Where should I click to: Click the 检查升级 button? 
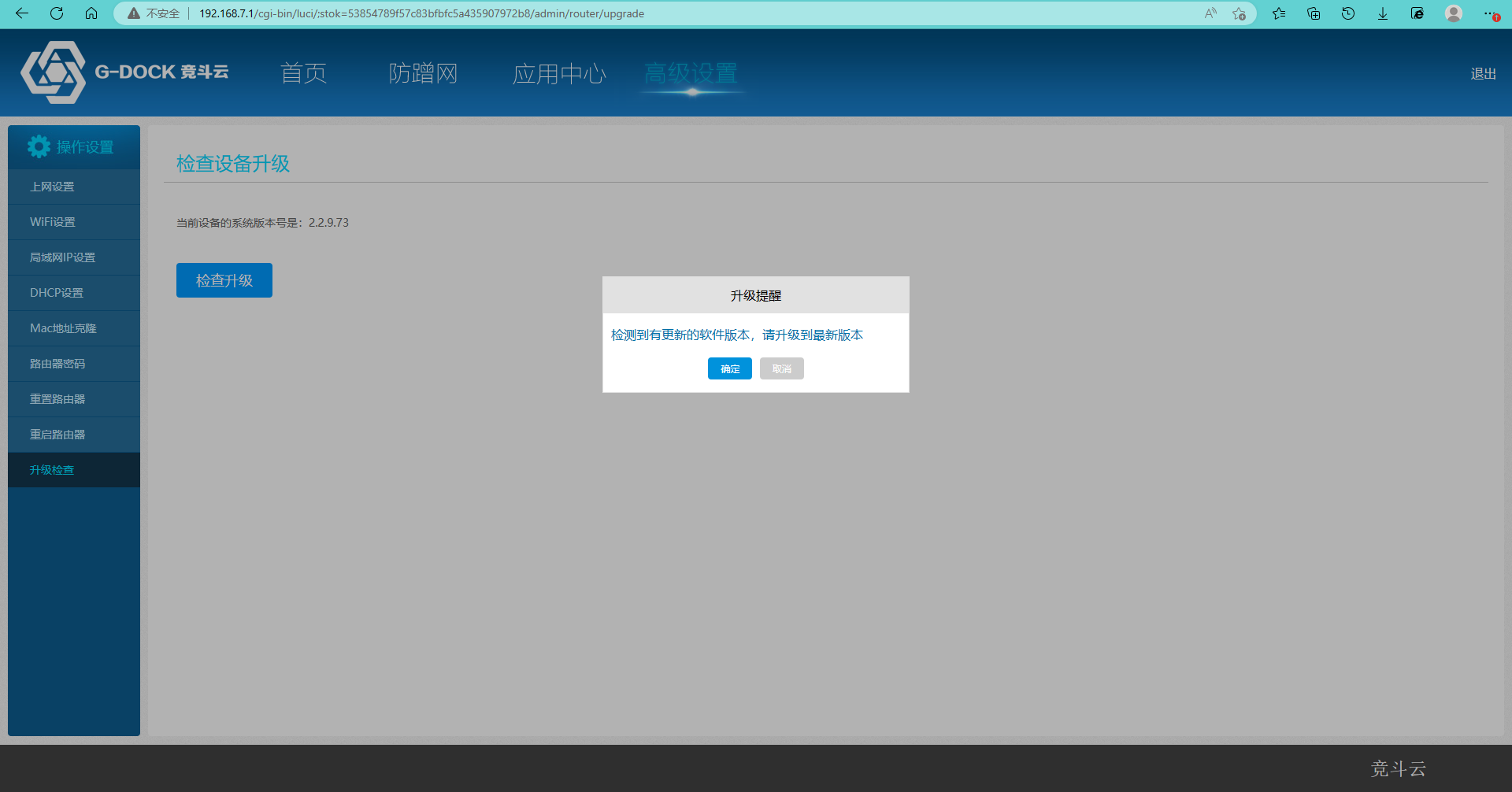[224, 280]
